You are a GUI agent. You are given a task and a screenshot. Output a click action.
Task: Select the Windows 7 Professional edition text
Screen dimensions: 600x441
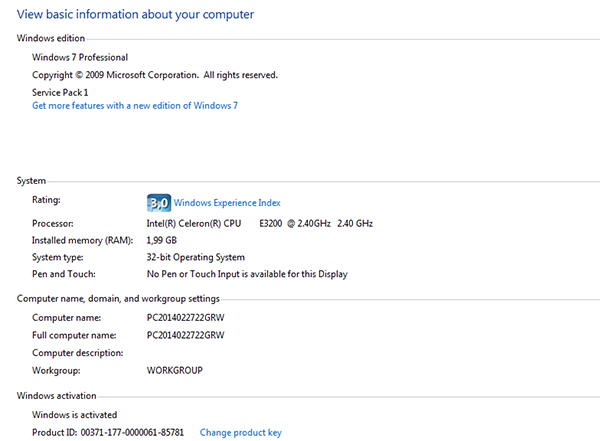click(80, 57)
